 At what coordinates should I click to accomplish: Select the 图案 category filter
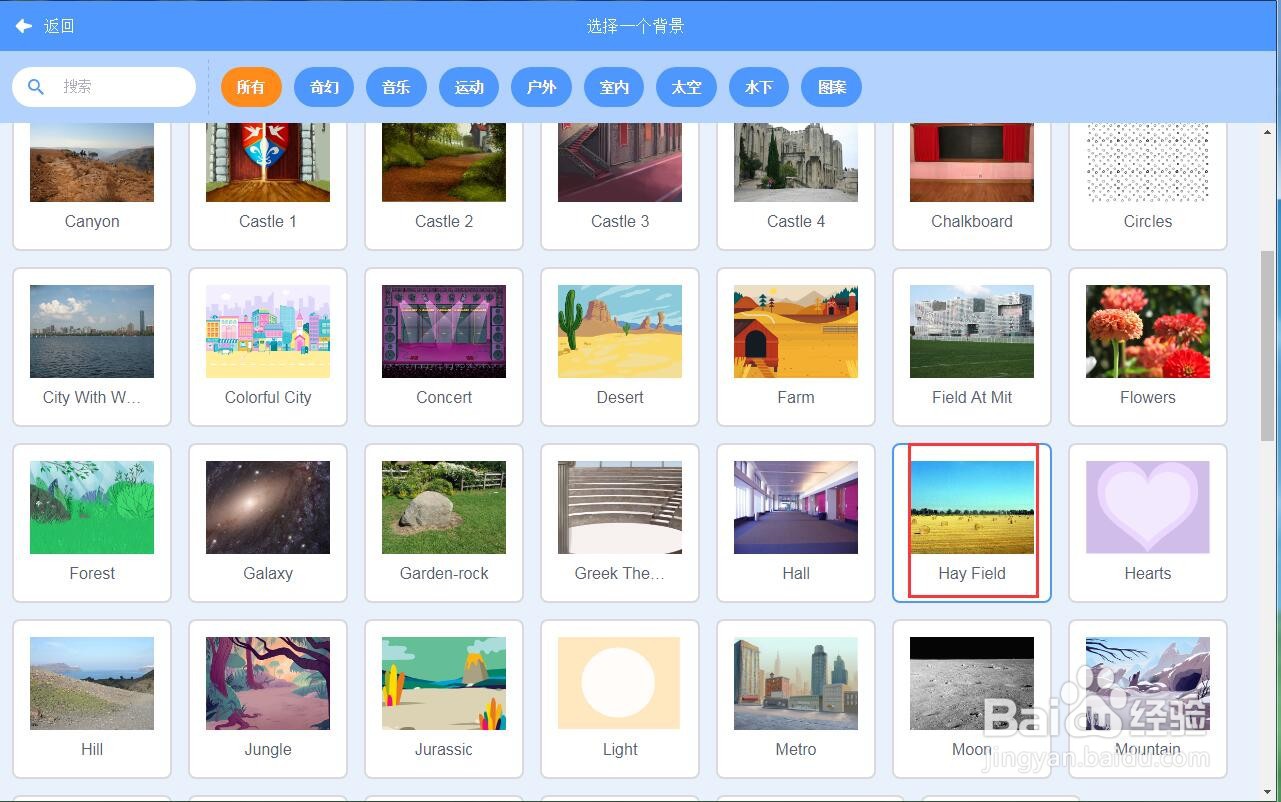[x=832, y=87]
